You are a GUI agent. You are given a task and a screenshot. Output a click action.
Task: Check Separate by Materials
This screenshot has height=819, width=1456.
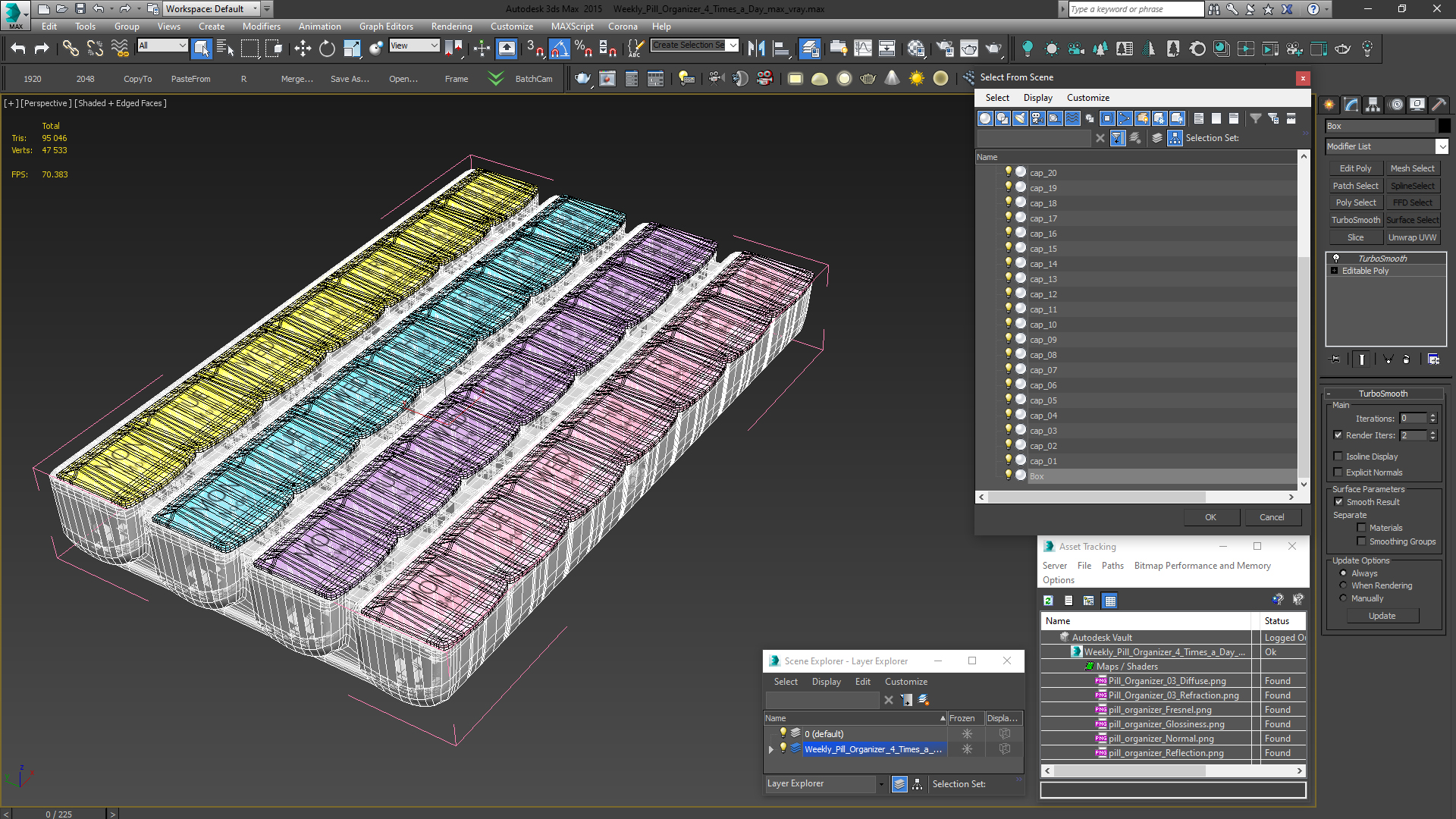coord(1362,528)
